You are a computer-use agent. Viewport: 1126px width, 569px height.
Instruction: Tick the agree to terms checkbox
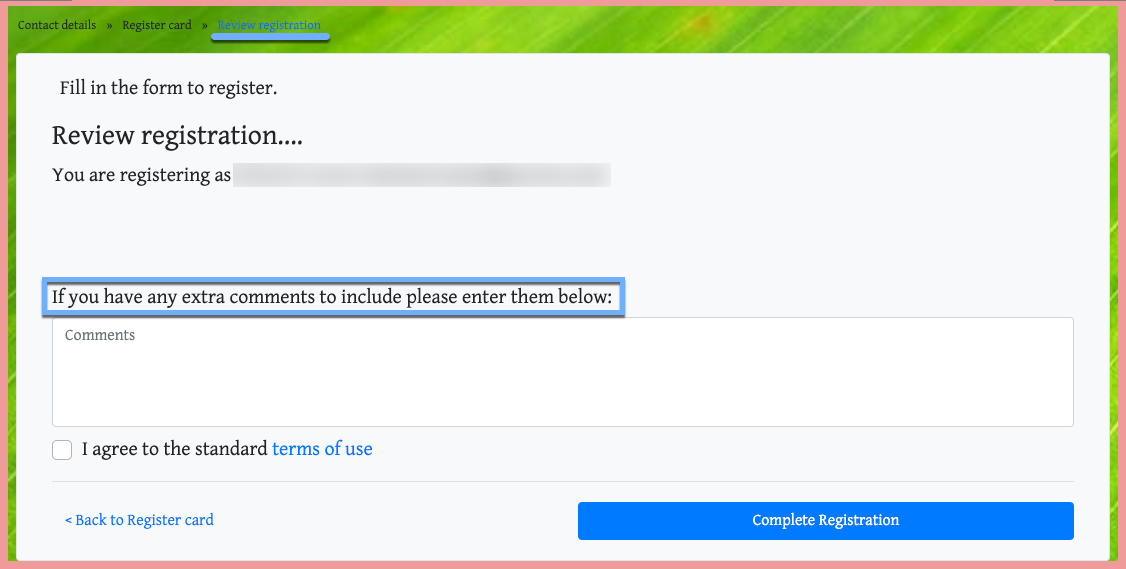tap(62, 450)
